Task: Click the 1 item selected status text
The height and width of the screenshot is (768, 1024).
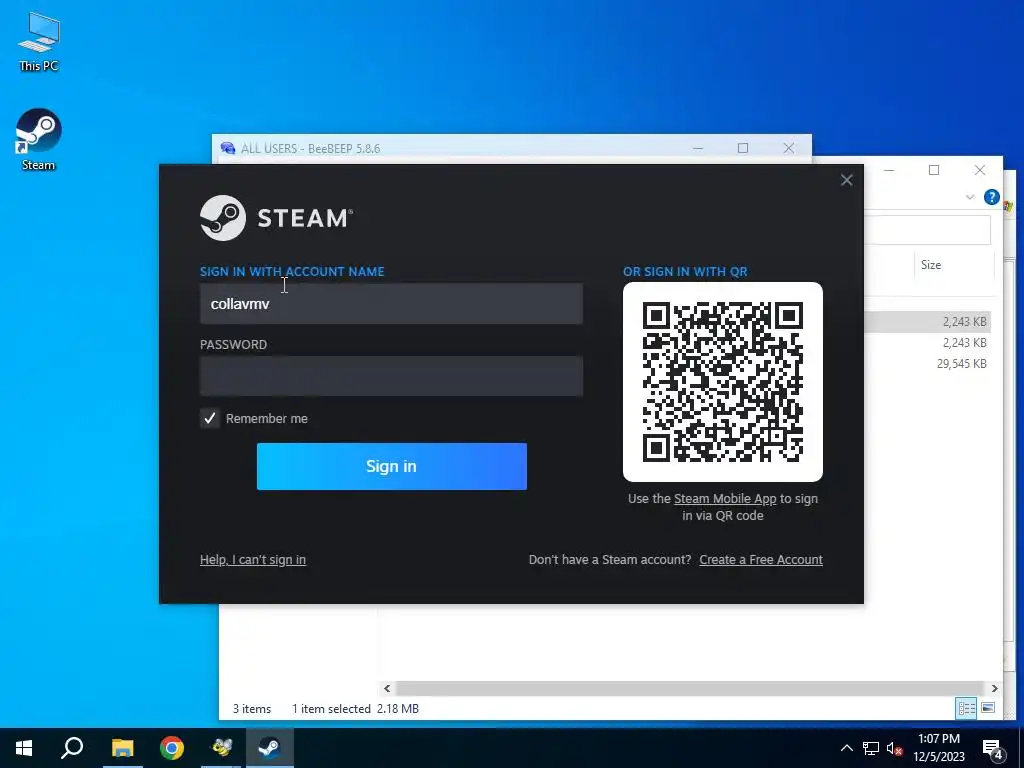Action: coord(331,709)
